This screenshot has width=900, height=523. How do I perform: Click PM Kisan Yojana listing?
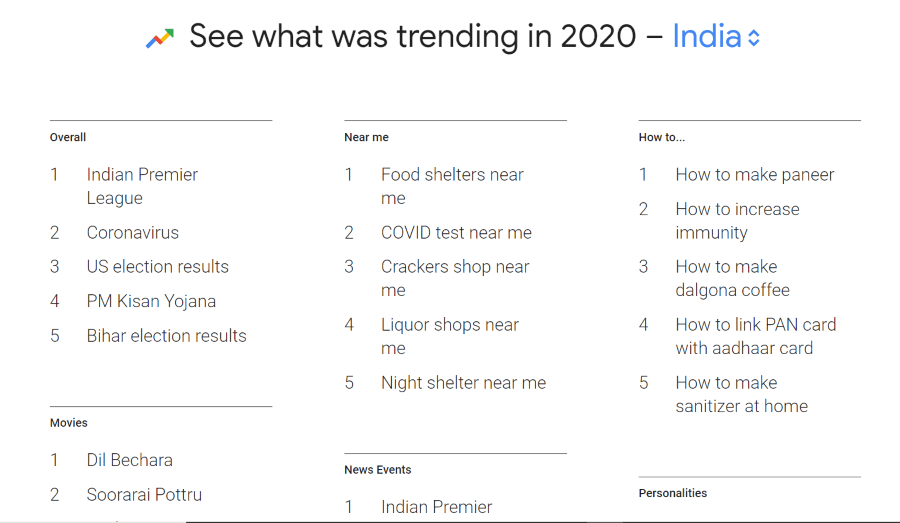coord(151,301)
